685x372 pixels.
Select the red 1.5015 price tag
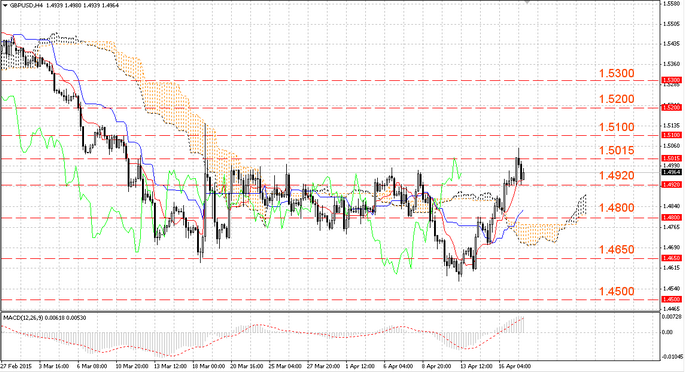point(671,158)
